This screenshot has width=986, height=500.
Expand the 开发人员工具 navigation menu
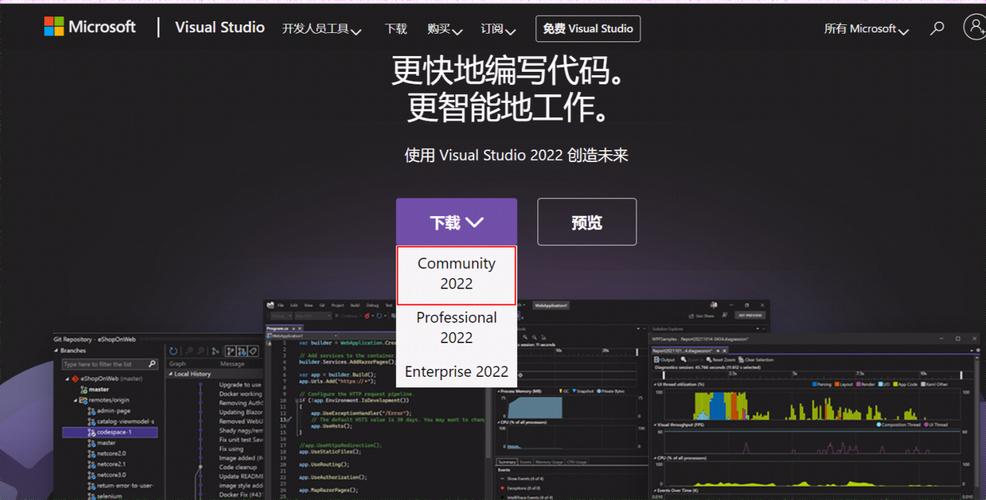pos(321,29)
